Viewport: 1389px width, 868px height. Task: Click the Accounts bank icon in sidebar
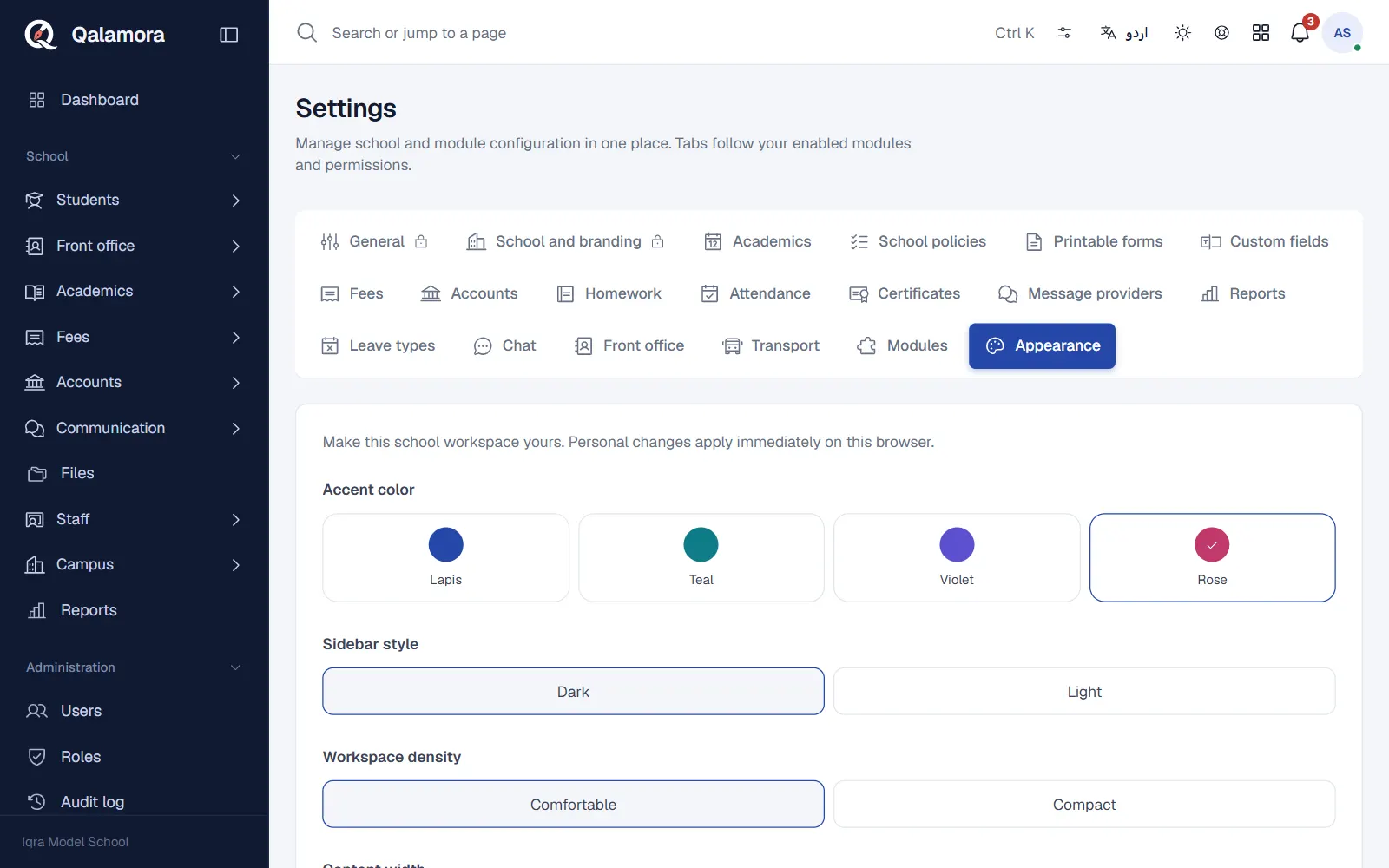34,383
